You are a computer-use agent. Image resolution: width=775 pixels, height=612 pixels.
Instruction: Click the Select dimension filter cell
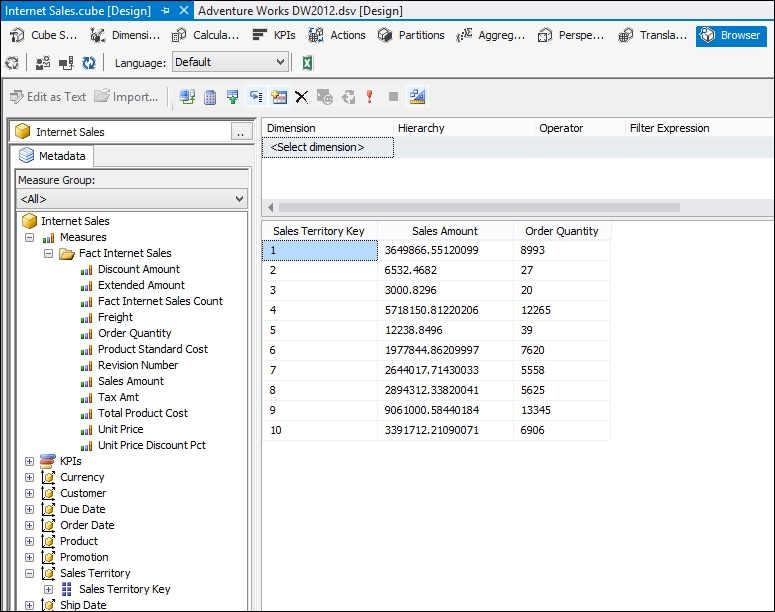coord(328,147)
